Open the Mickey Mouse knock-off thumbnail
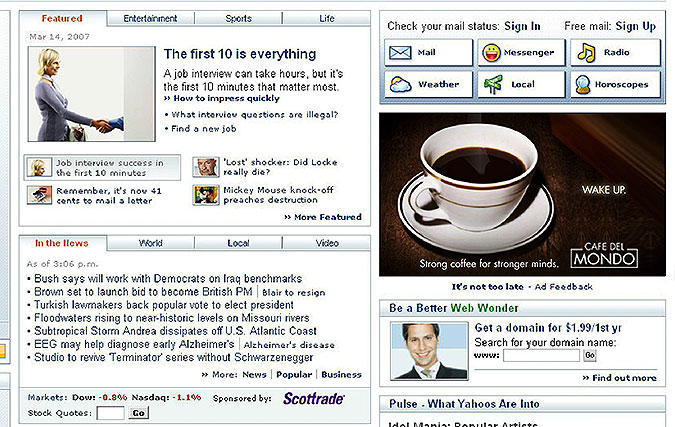Image resolution: width=675 pixels, height=427 pixels. point(205,195)
